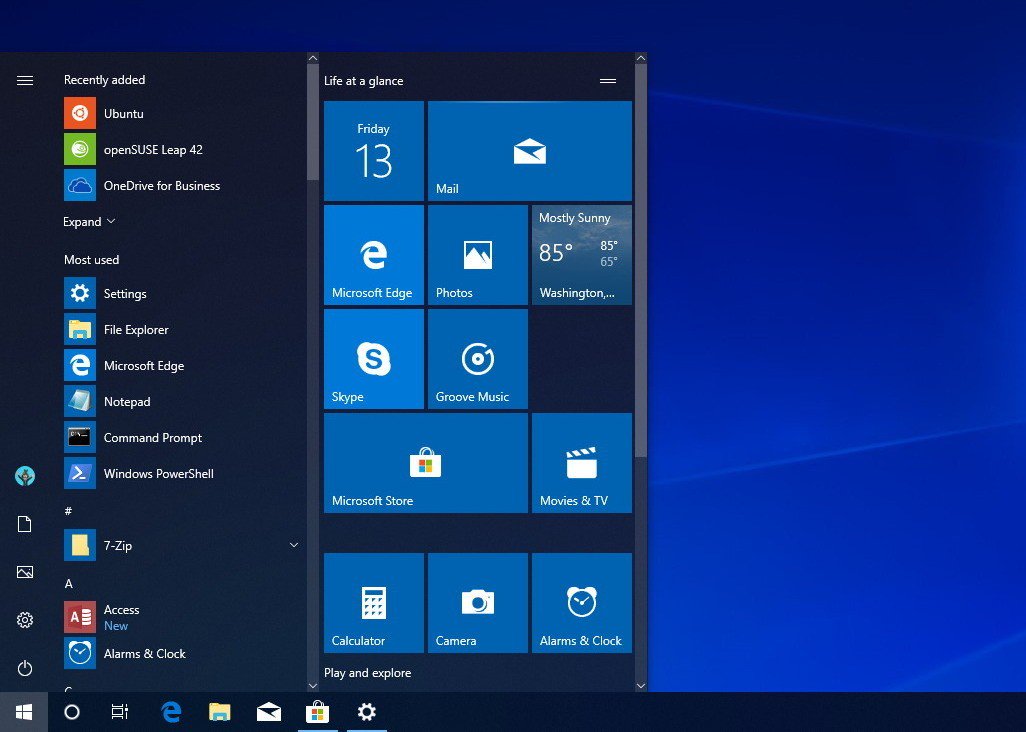Launch the Skype tile
1026x732 pixels.
click(373, 358)
